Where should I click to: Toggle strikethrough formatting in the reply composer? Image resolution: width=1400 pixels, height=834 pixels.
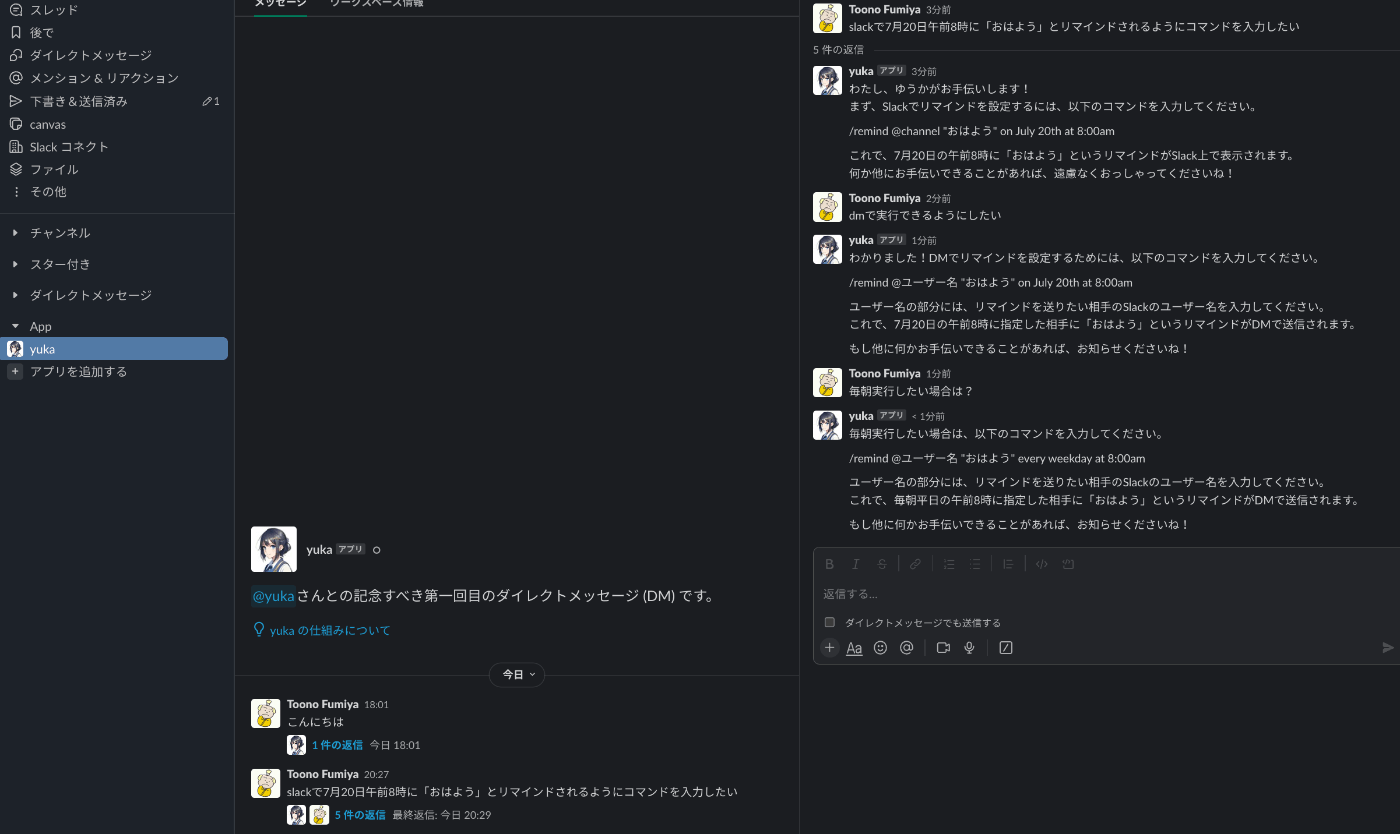point(882,564)
